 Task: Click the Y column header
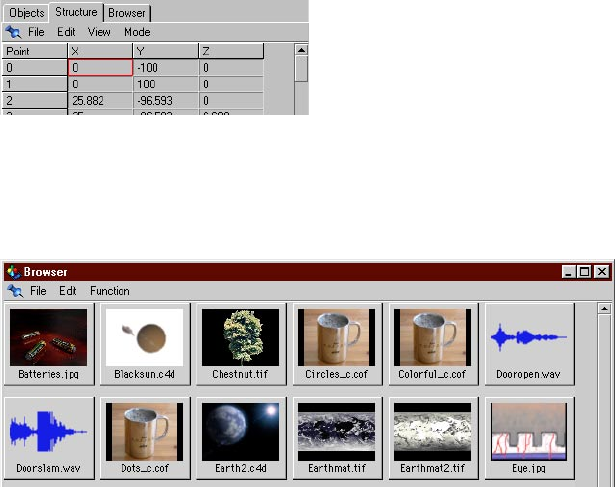[166, 51]
